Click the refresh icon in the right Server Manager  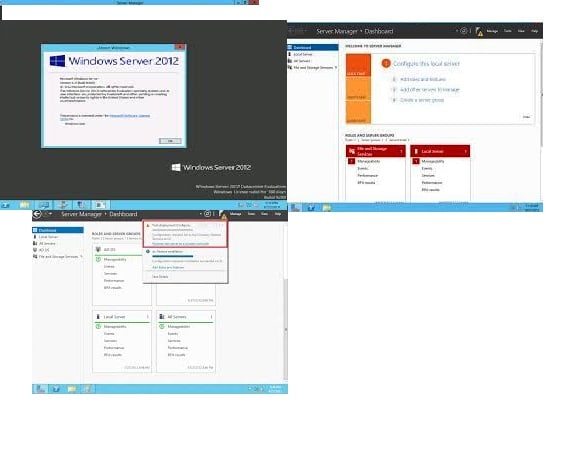click(x=464, y=31)
